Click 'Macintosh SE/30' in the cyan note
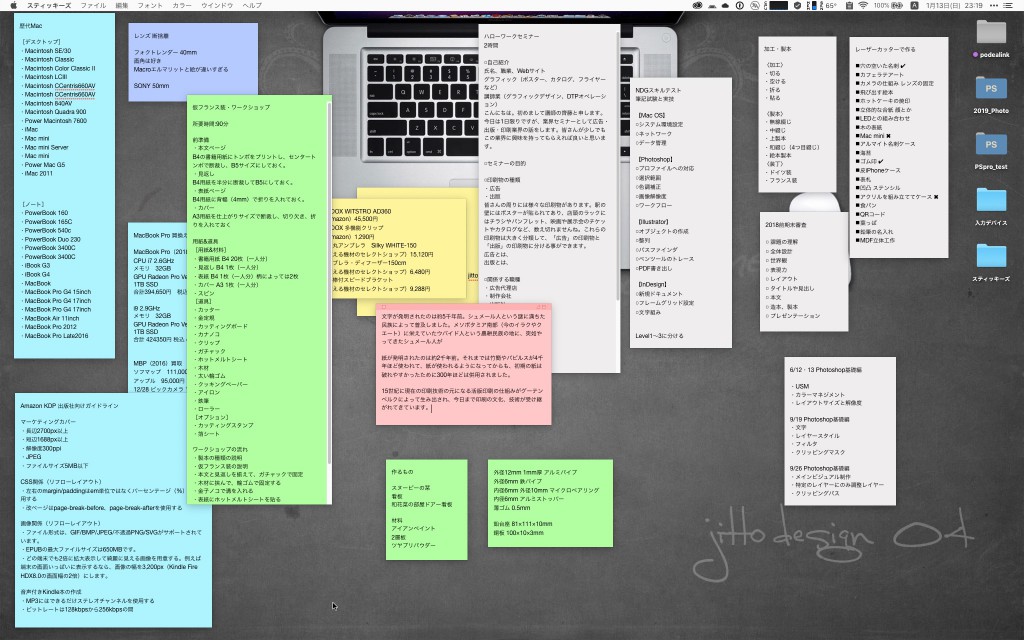Image resolution: width=1024 pixels, height=640 pixels. (x=46, y=50)
